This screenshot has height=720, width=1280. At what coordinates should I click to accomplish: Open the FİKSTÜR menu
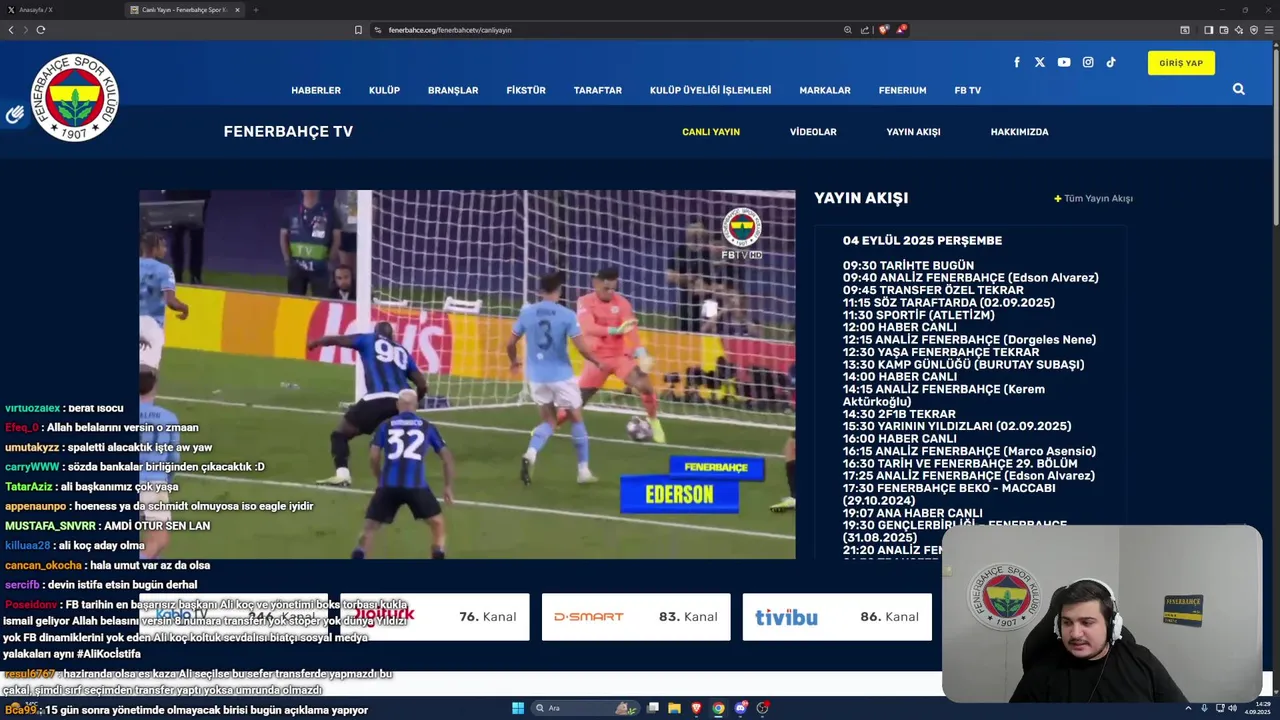[526, 90]
